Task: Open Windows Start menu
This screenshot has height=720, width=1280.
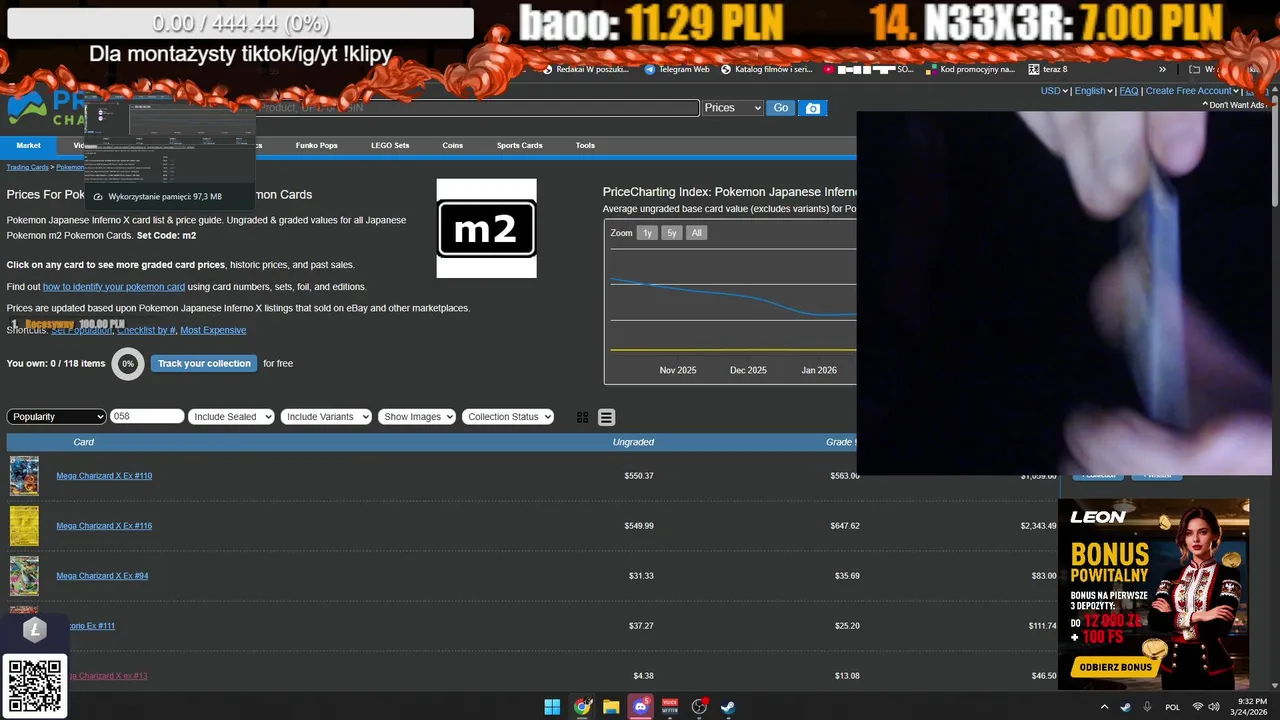Action: [552, 707]
